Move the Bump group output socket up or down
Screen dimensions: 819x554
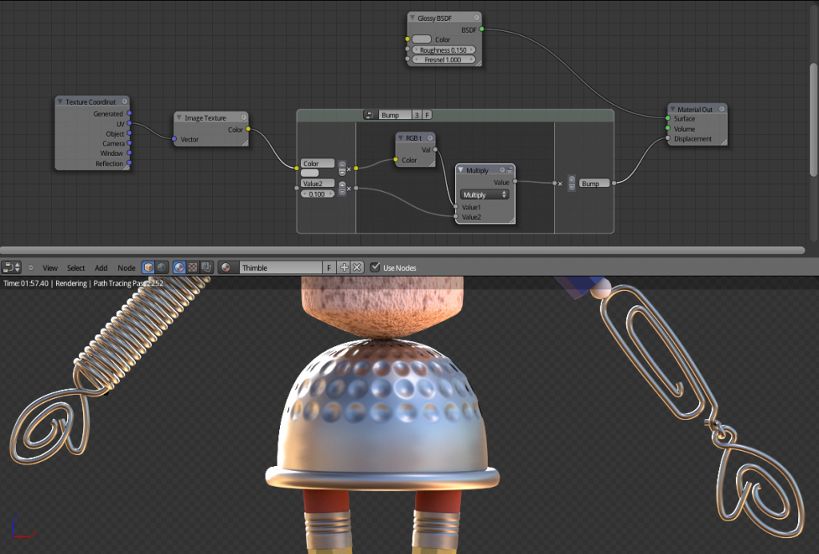[571, 183]
